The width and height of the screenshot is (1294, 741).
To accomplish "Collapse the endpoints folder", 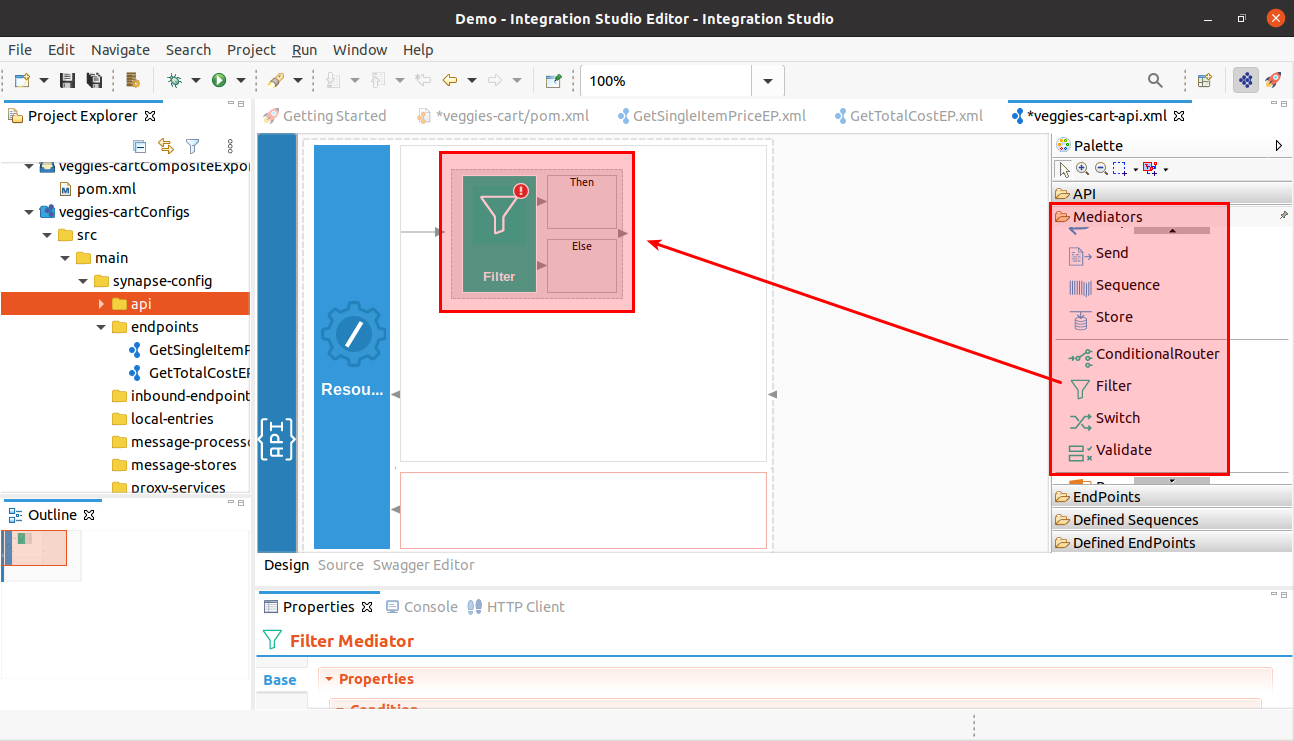I will [x=101, y=327].
